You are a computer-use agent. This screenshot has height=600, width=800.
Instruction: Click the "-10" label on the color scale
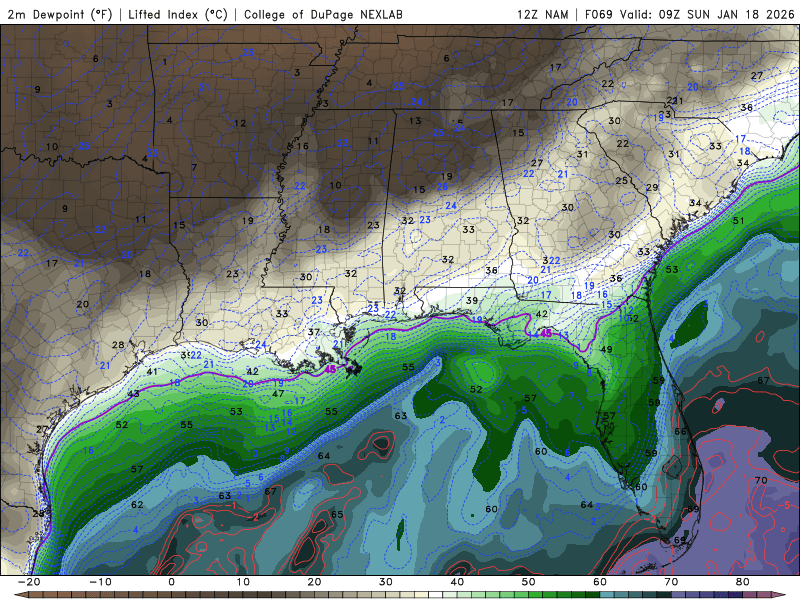pyautogui.click(x=100, y=582)
